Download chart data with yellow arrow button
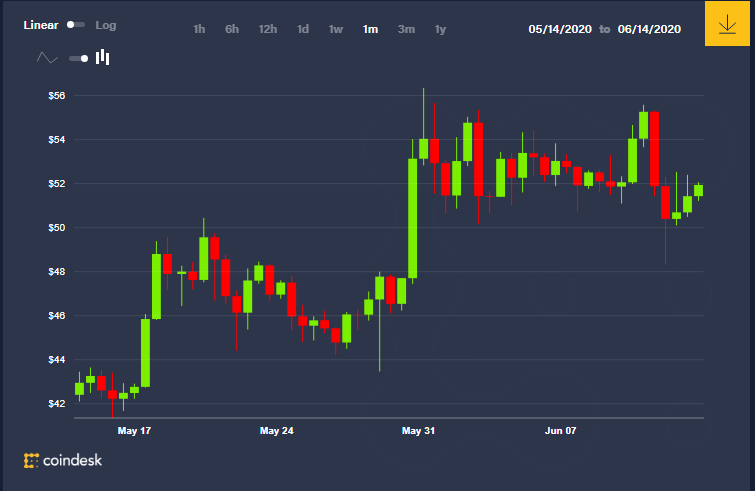Image resolution: width=755 pixels, height=491 pixels. point(727,24)
